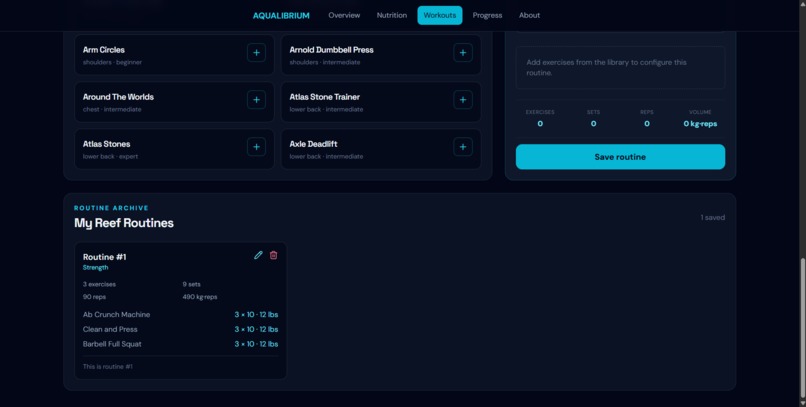Image resolution: width=806 pixels, height=407 pixels.
Task: Delete Routine #1 with trash icon
Action: tap(273, 255)
